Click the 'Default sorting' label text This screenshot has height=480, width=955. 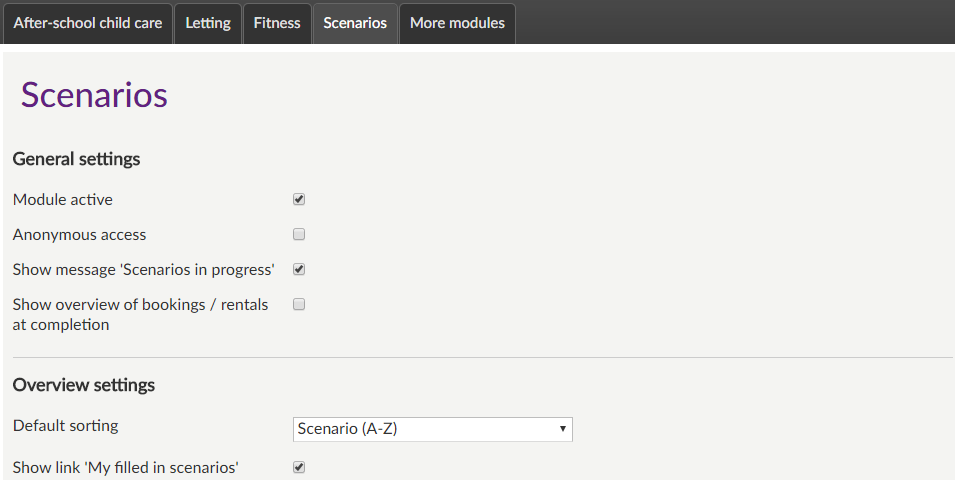pos(66,426)
